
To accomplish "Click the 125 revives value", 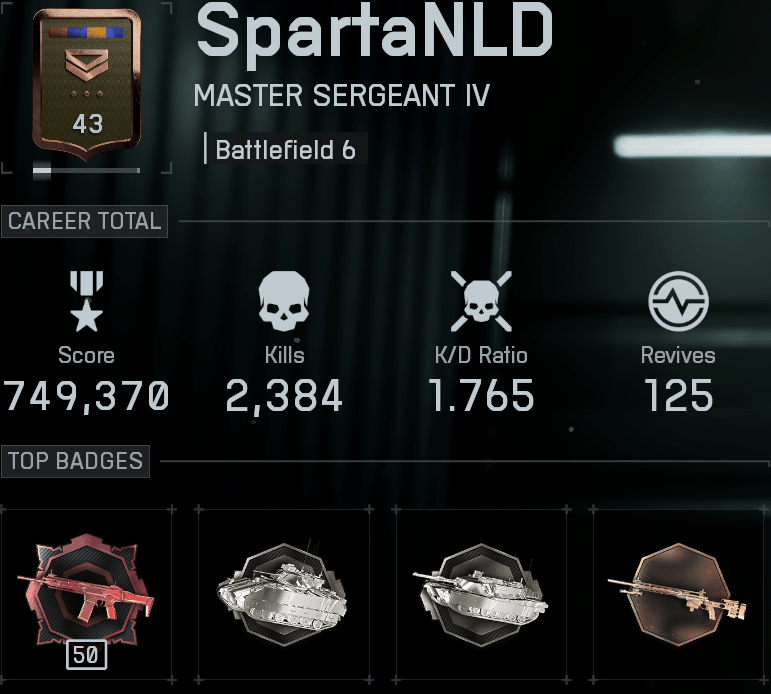I will click(679, 395).
